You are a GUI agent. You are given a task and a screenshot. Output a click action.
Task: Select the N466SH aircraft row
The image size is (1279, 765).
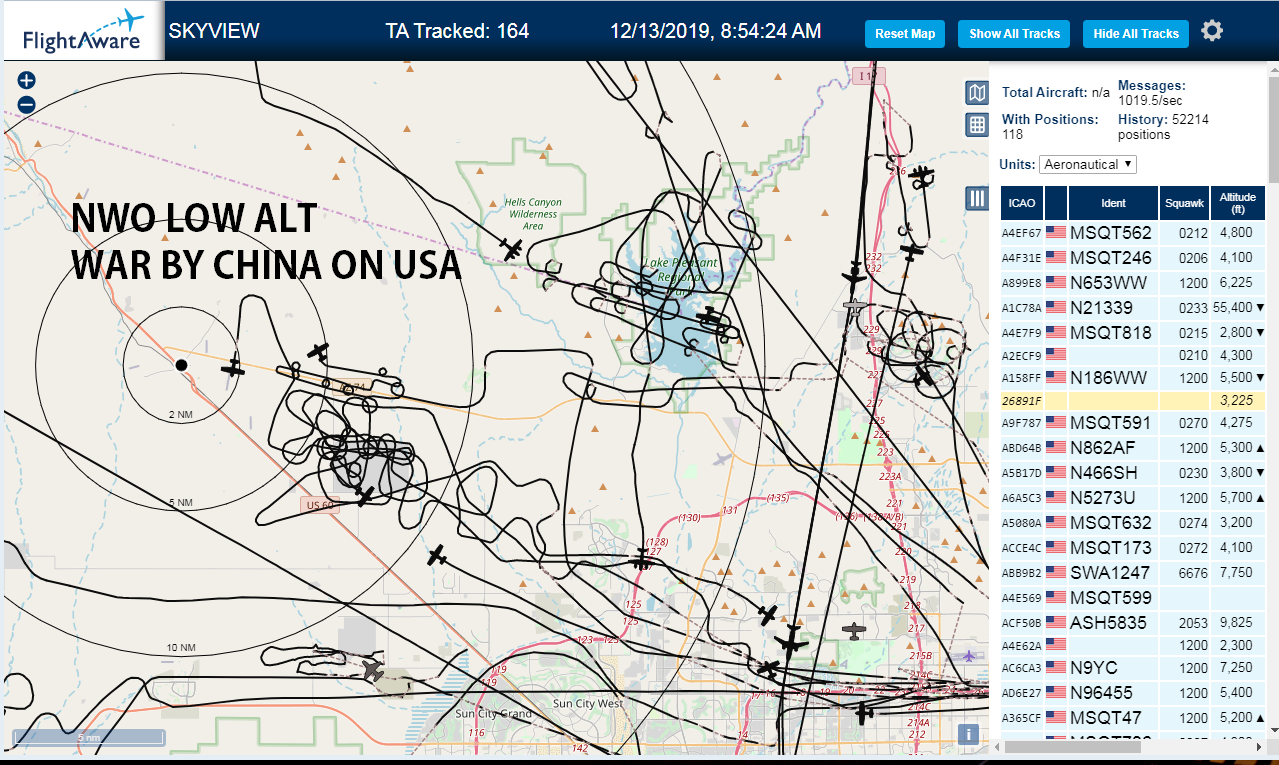click(x=1134, y=473)
